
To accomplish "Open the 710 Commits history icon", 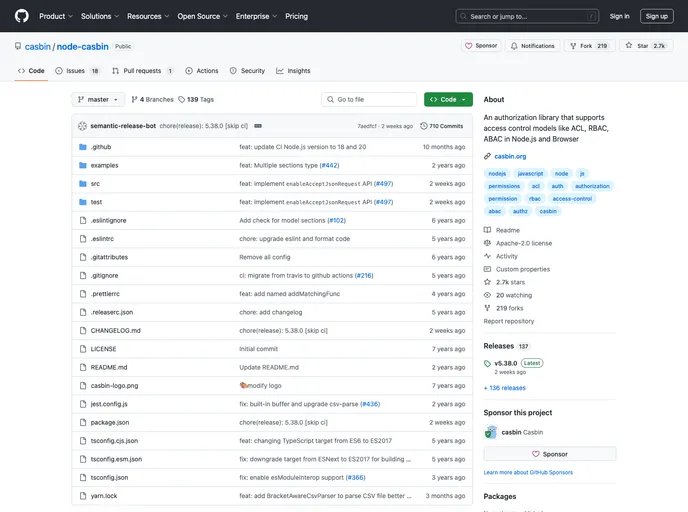I will pyautogui.click(x=424, y=126).
